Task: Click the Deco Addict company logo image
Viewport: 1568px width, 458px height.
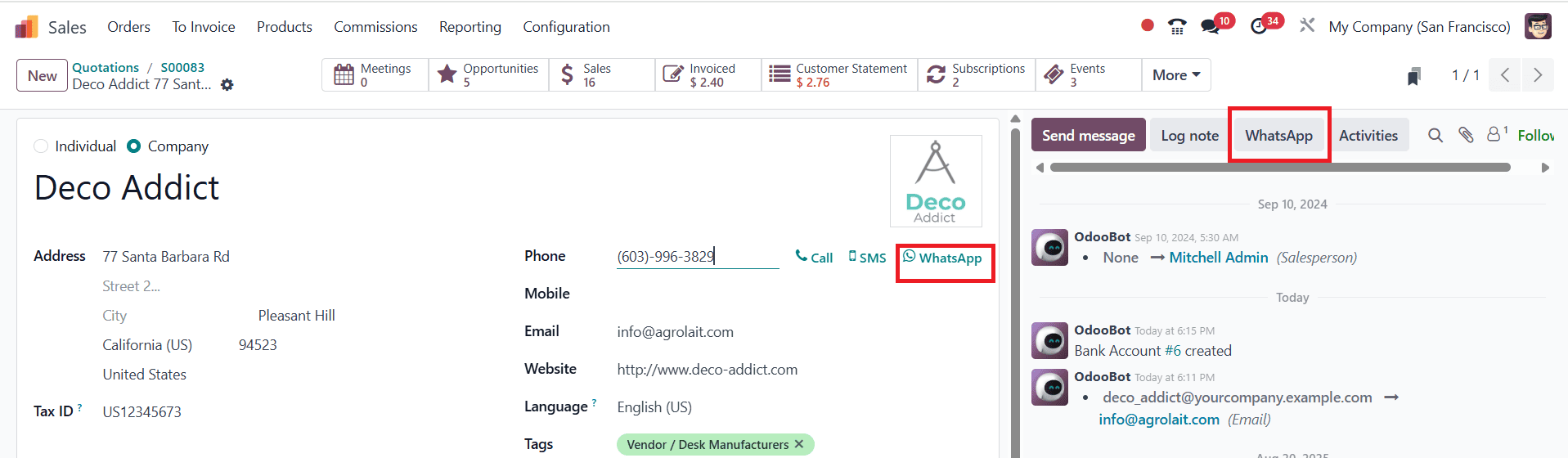Action: (x=936, y=181)
